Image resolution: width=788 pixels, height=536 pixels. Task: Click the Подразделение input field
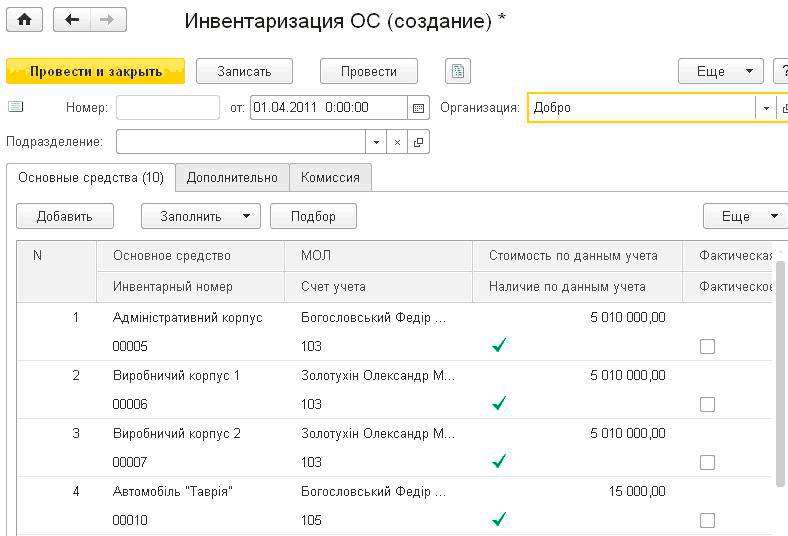(x=241, y=142)
